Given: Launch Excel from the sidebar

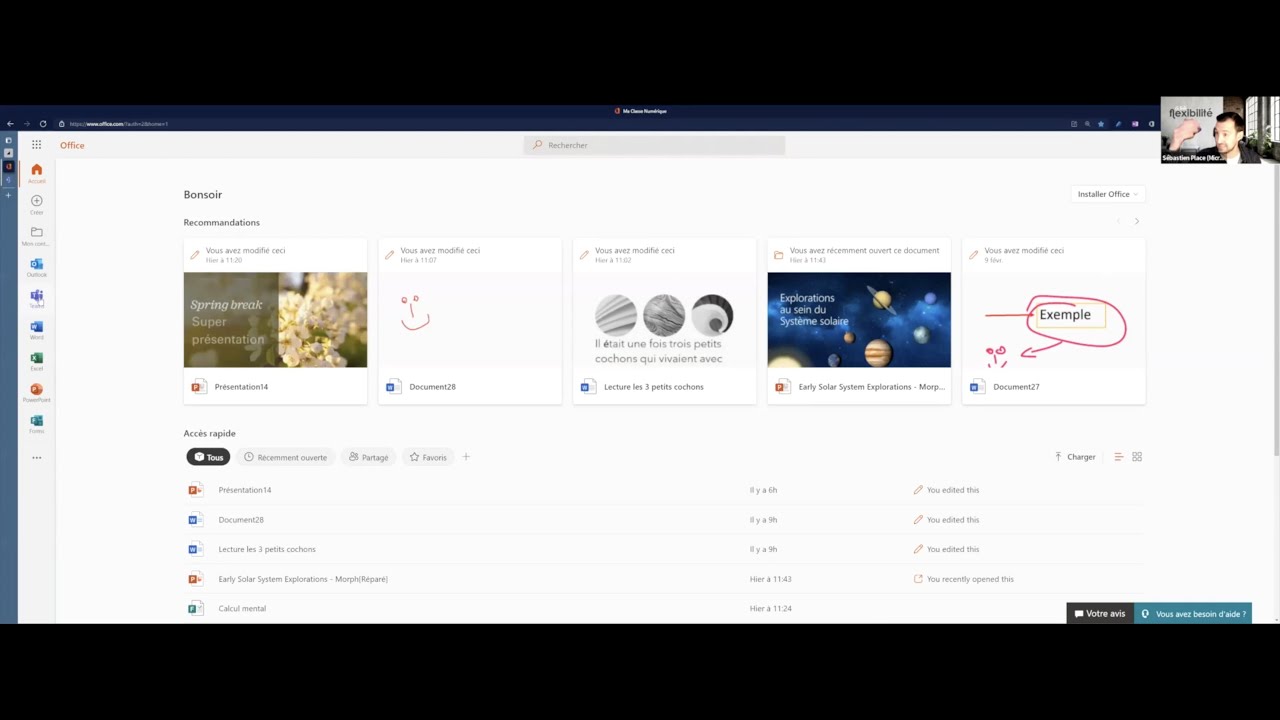Looking at the screenshot, I should [37, 361].
